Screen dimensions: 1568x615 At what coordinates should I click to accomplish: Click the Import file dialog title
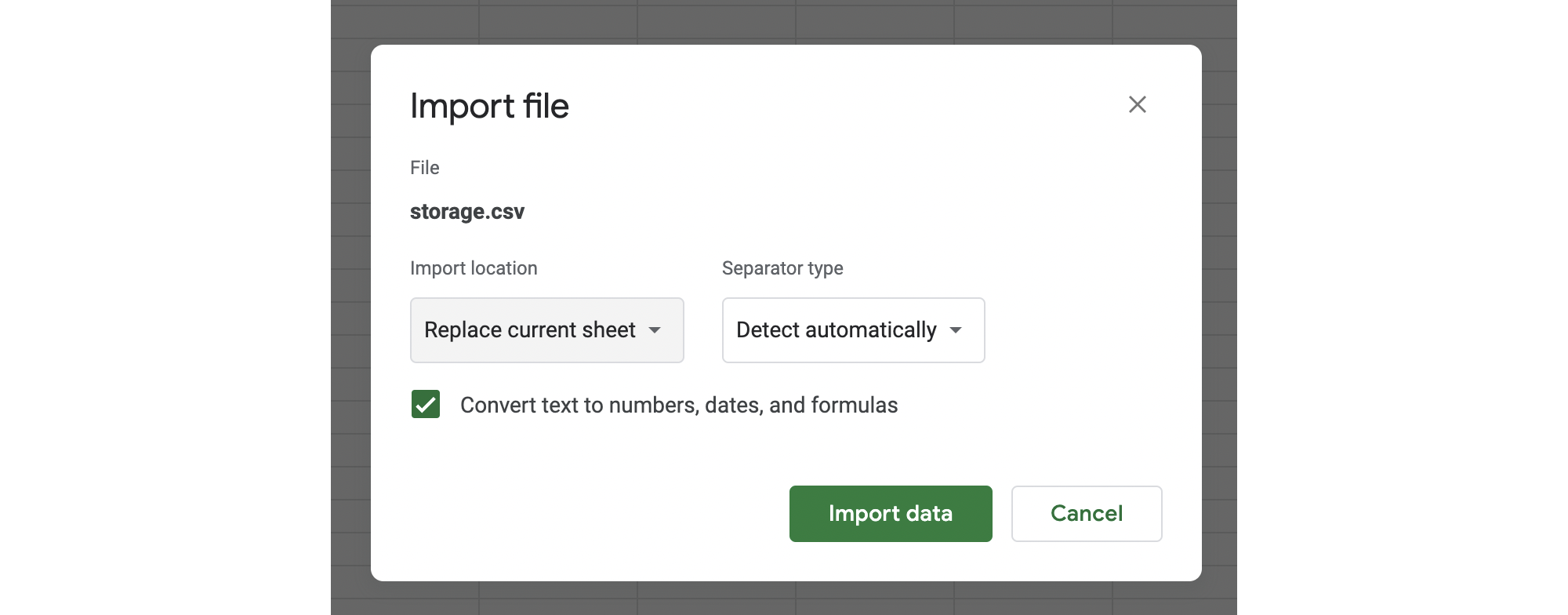(x=489, y=106)
